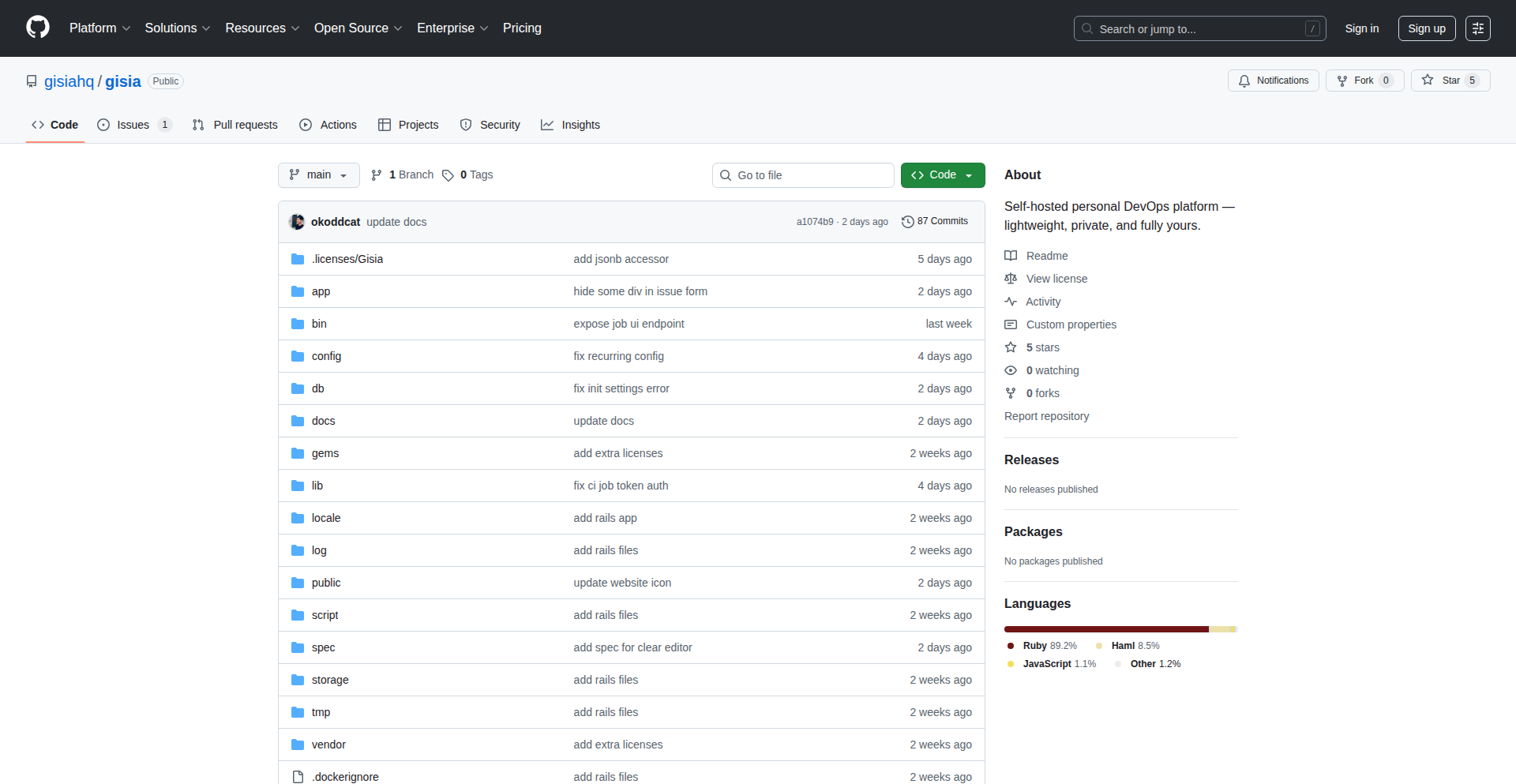Click okoddcat's avatar thumbnail
Image resolution: width=1516 pixels, height=784 pixels.
[x=297, y=222]
